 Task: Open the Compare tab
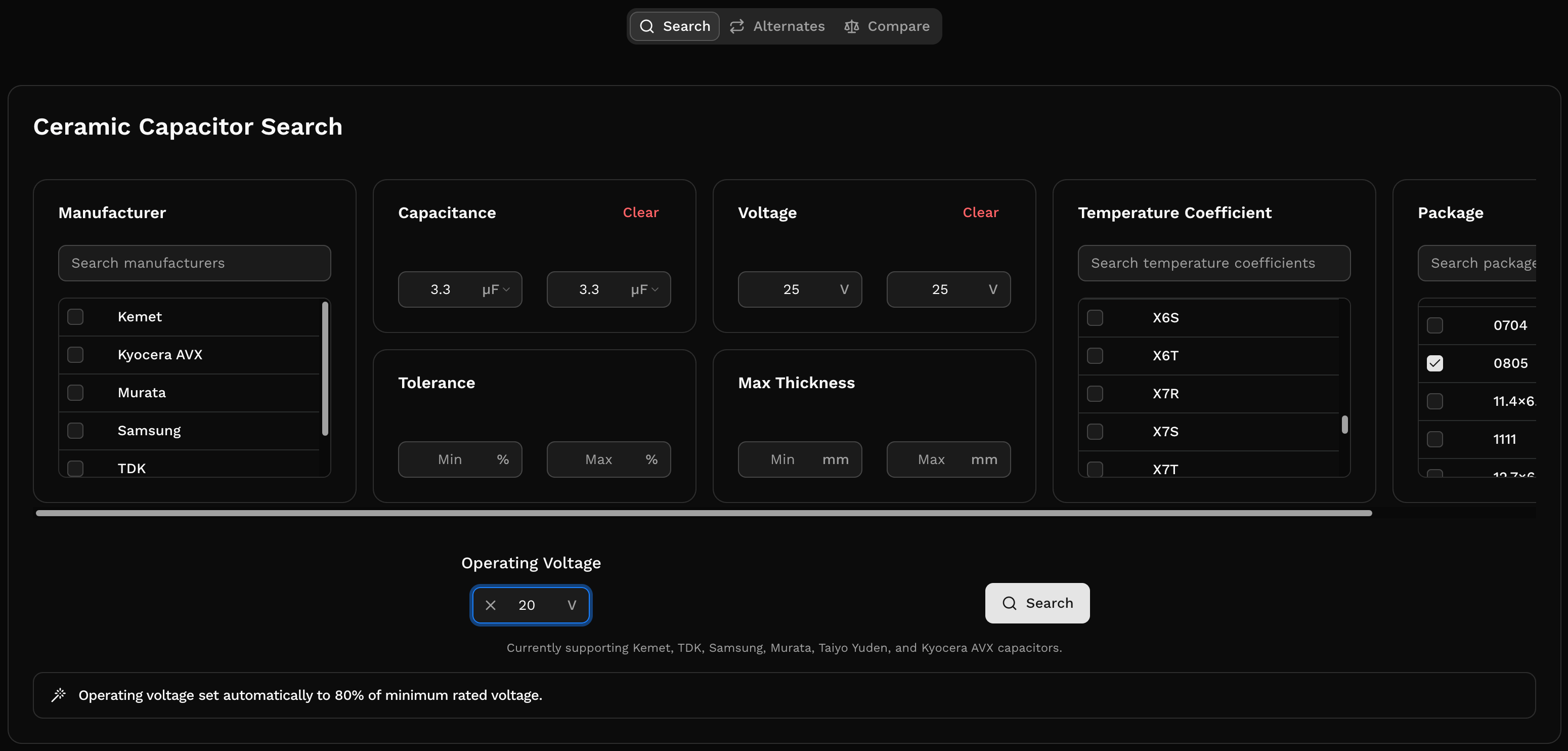[887, 26]
